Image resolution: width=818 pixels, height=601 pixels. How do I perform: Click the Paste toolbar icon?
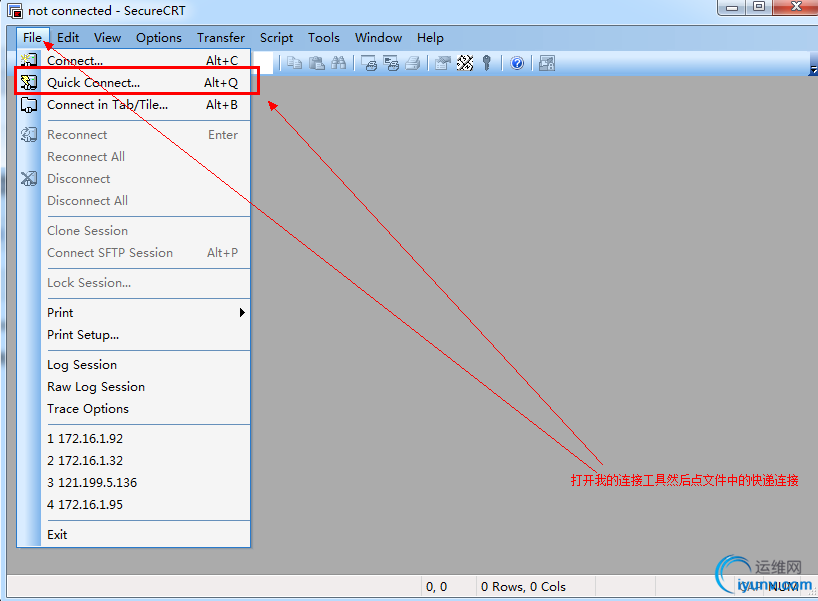click(317, 63)
